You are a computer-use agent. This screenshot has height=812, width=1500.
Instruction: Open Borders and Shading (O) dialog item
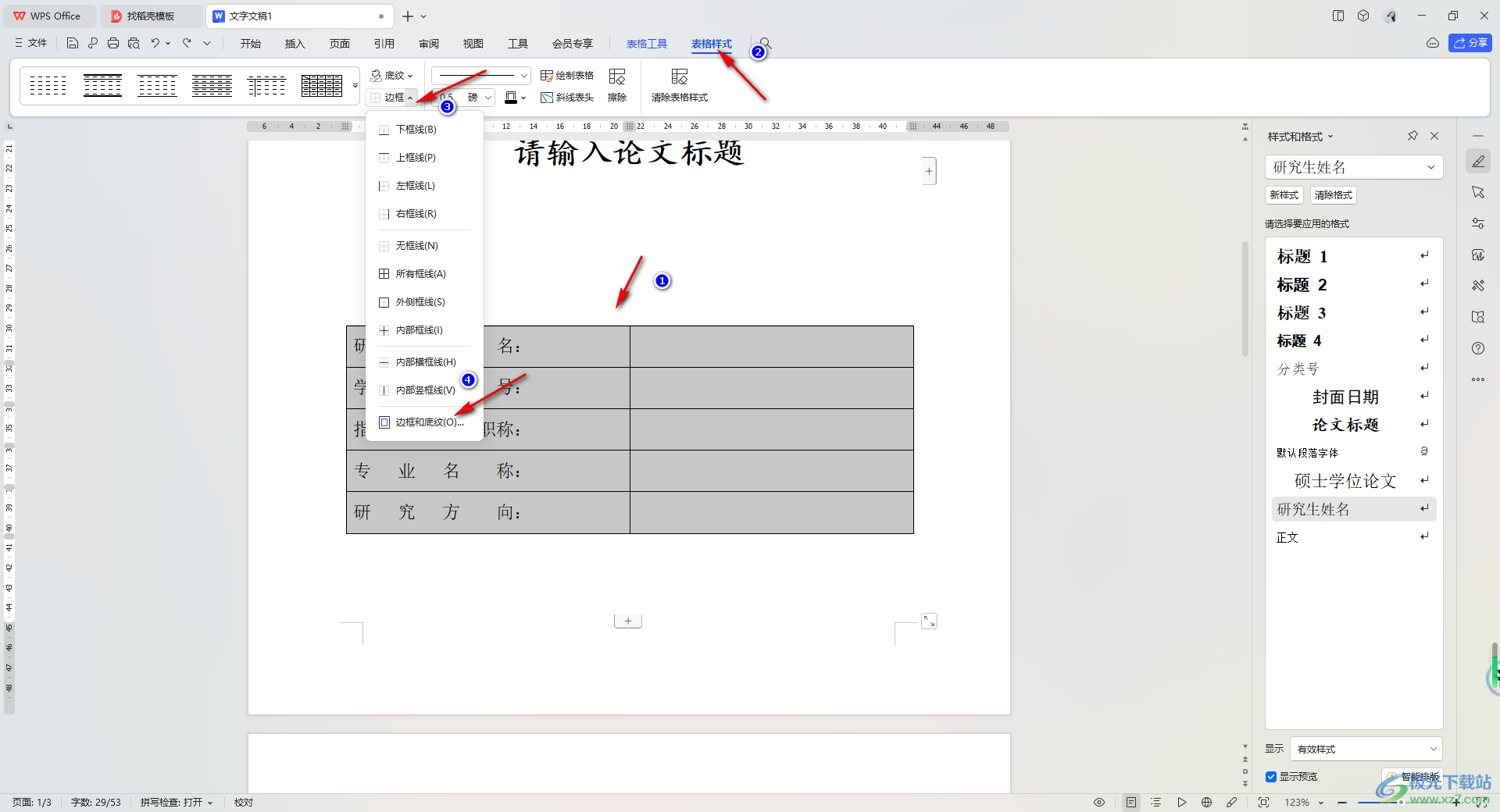coord(424,422)
